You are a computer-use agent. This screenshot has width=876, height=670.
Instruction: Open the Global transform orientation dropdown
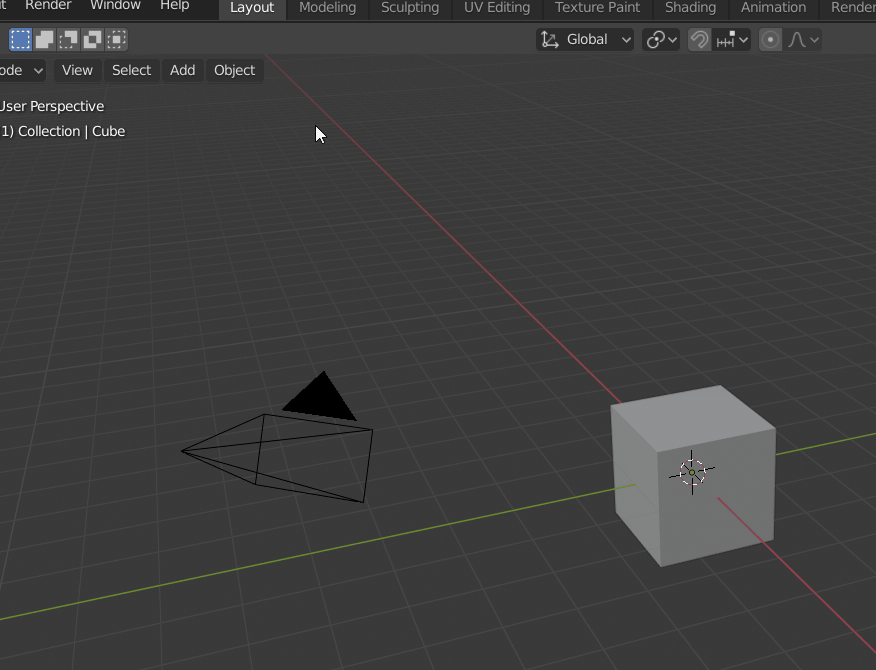click(585, 40)
